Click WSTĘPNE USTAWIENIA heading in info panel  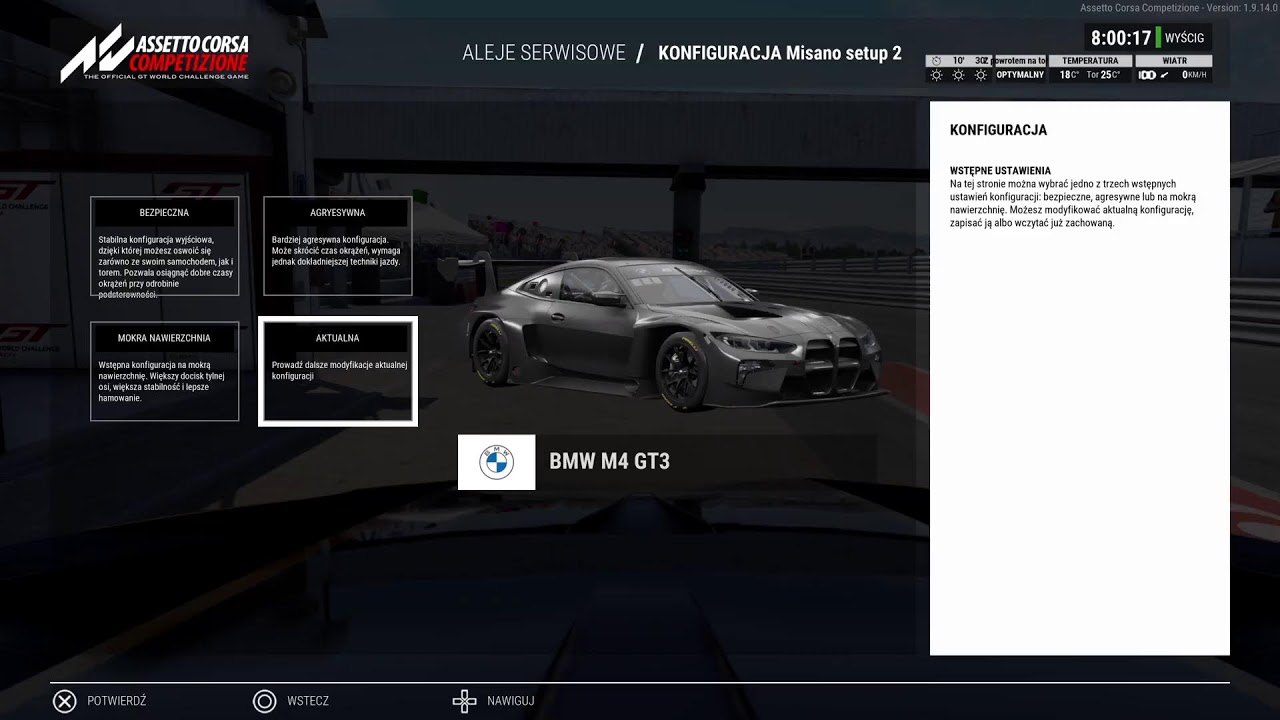coord(1000,171)
